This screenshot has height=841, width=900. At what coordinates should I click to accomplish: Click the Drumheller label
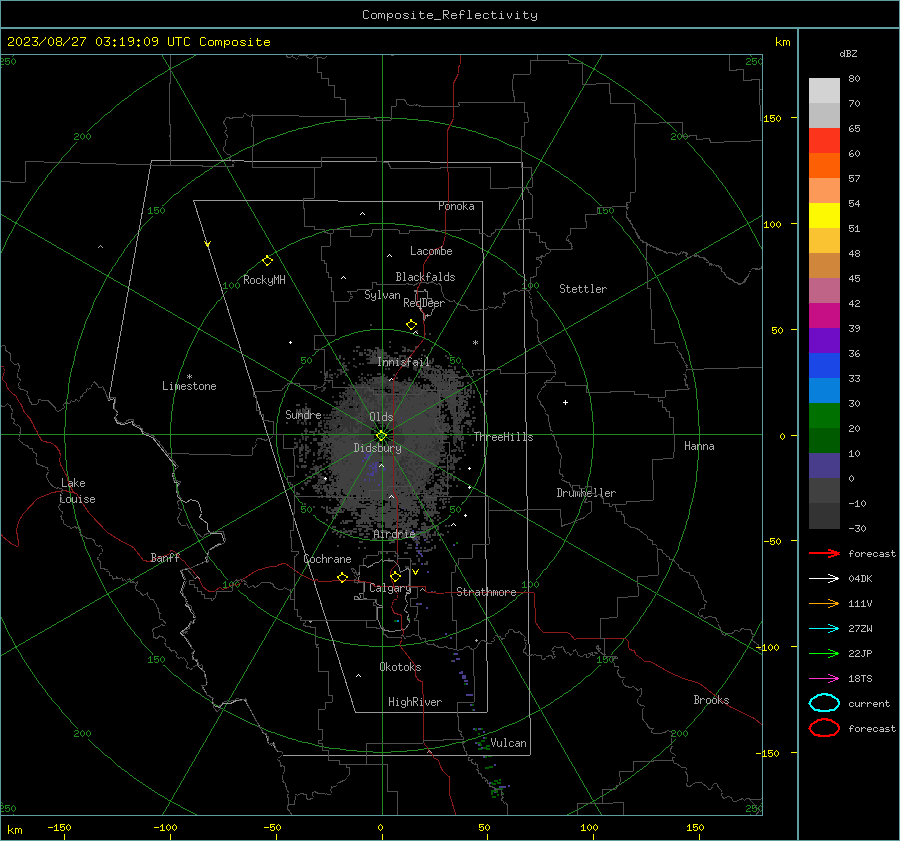[586, 493]
